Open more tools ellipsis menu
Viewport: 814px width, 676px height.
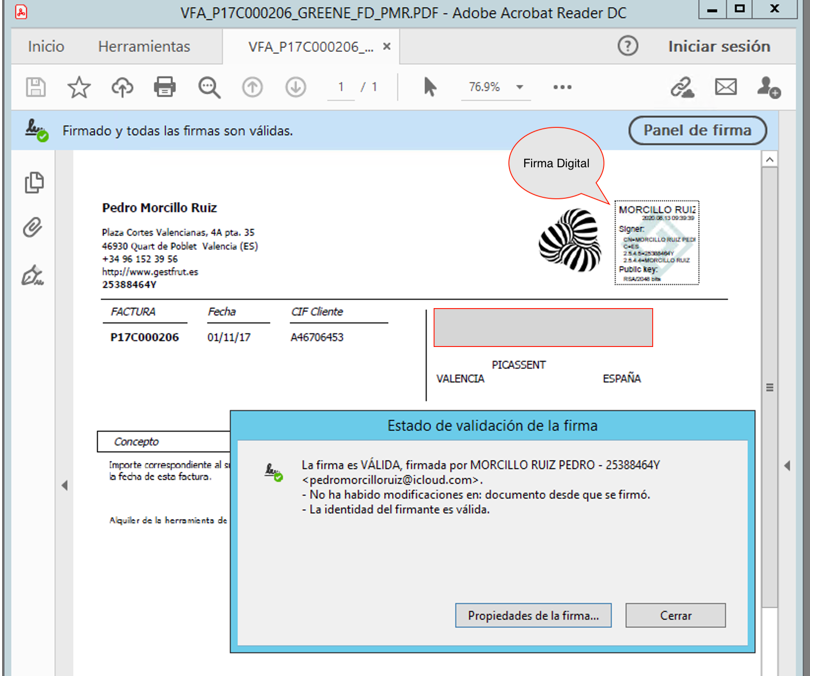click(x=562, y=87)
